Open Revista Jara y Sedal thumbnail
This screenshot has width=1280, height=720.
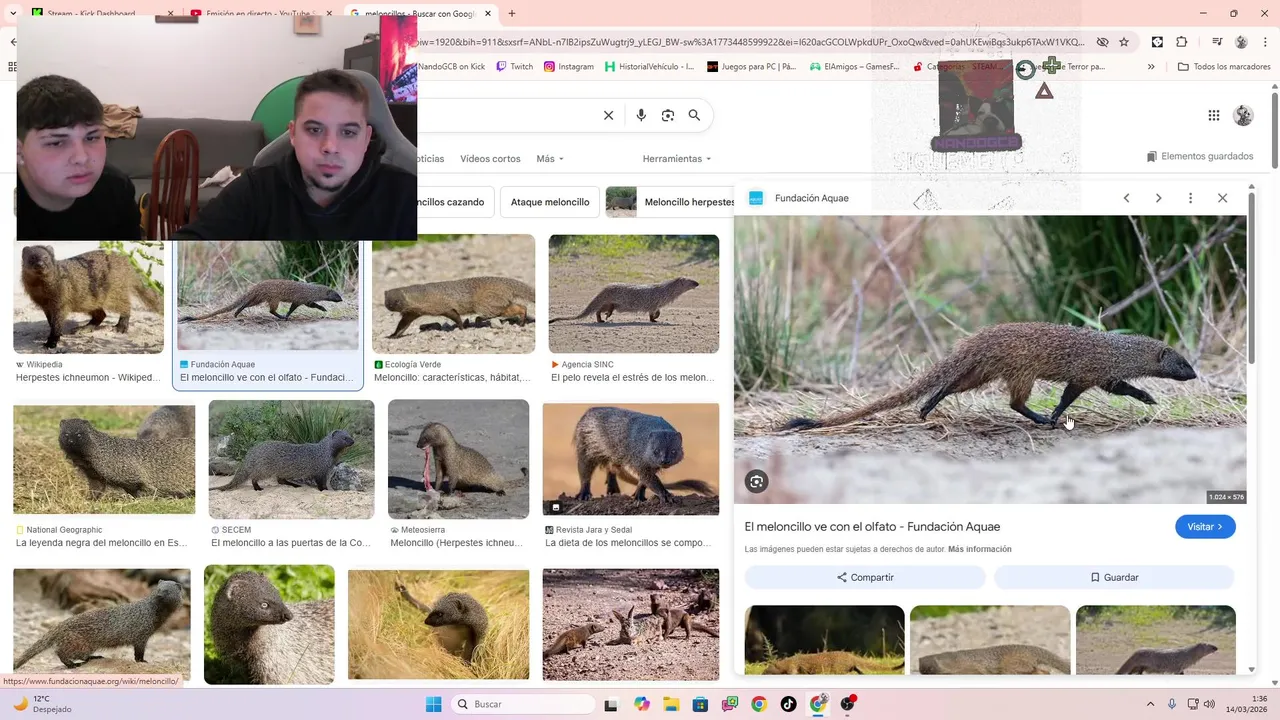(630, 459)
